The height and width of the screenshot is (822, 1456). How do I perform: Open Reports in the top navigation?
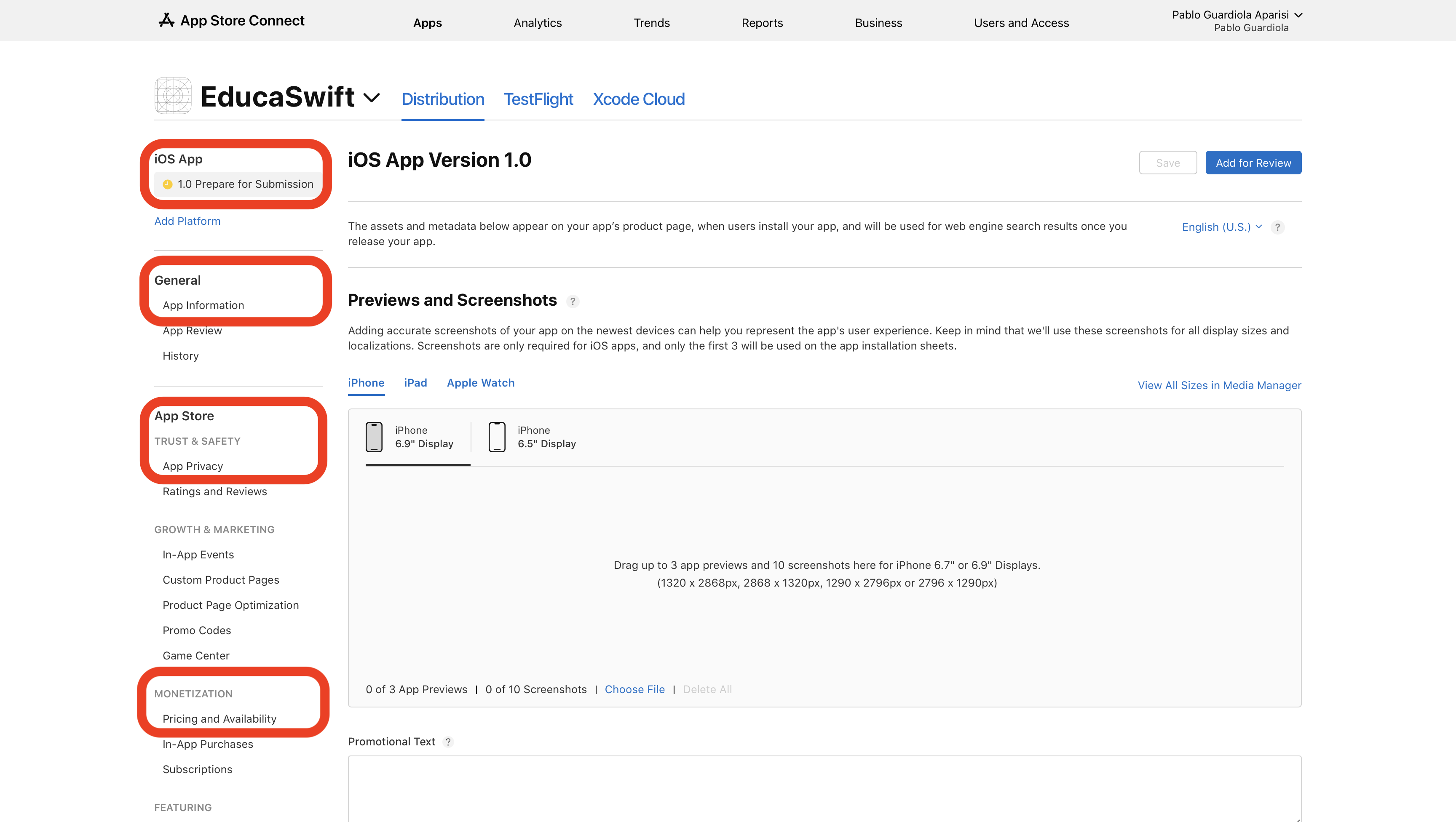(x=762, y=23)
